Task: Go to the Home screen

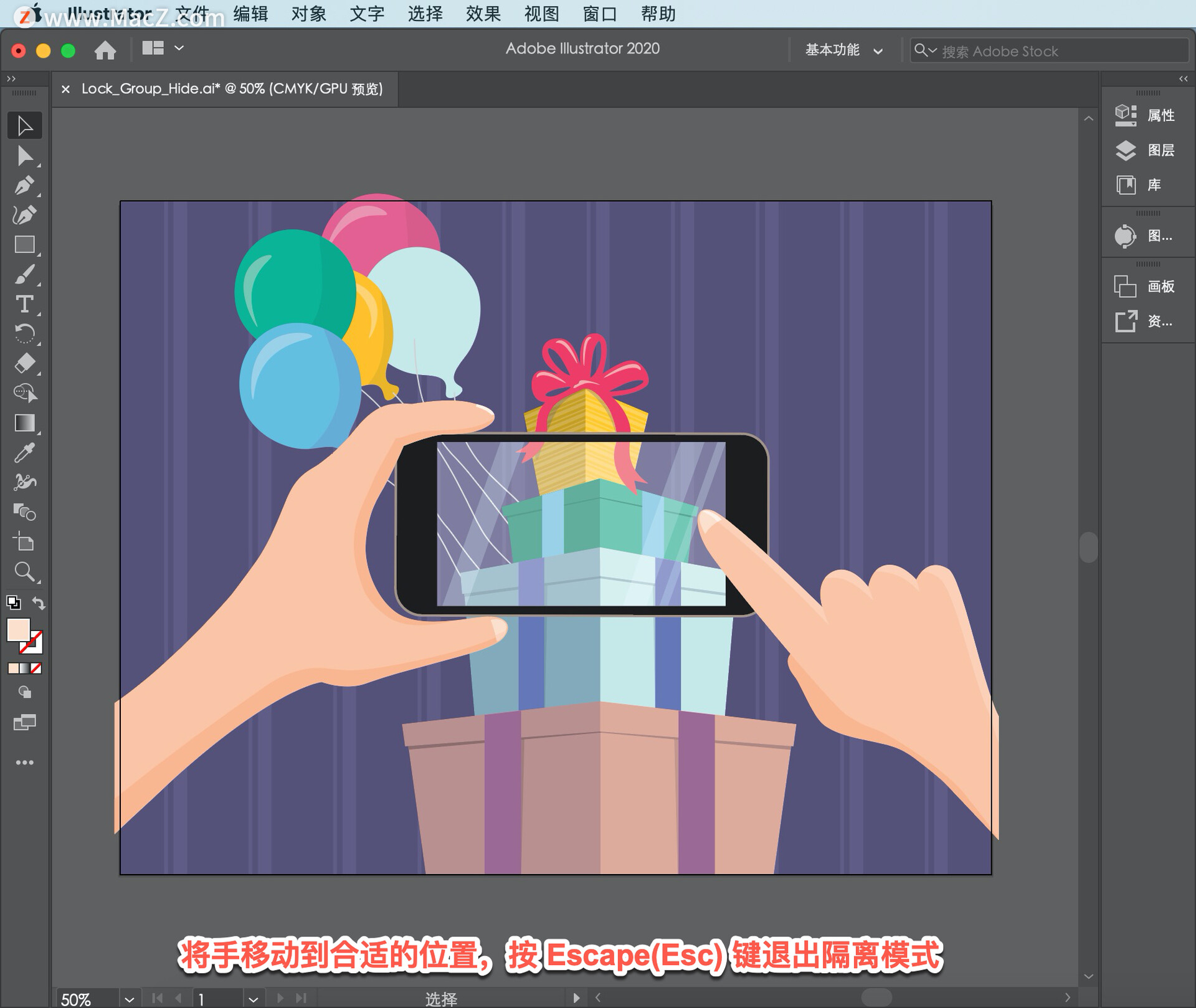Action: pyautogui.click(x=105, y=50)
